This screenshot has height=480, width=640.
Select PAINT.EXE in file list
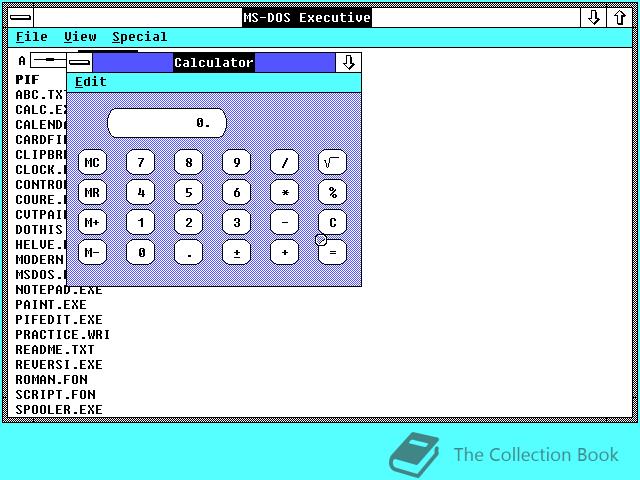(x=51, y=304)
